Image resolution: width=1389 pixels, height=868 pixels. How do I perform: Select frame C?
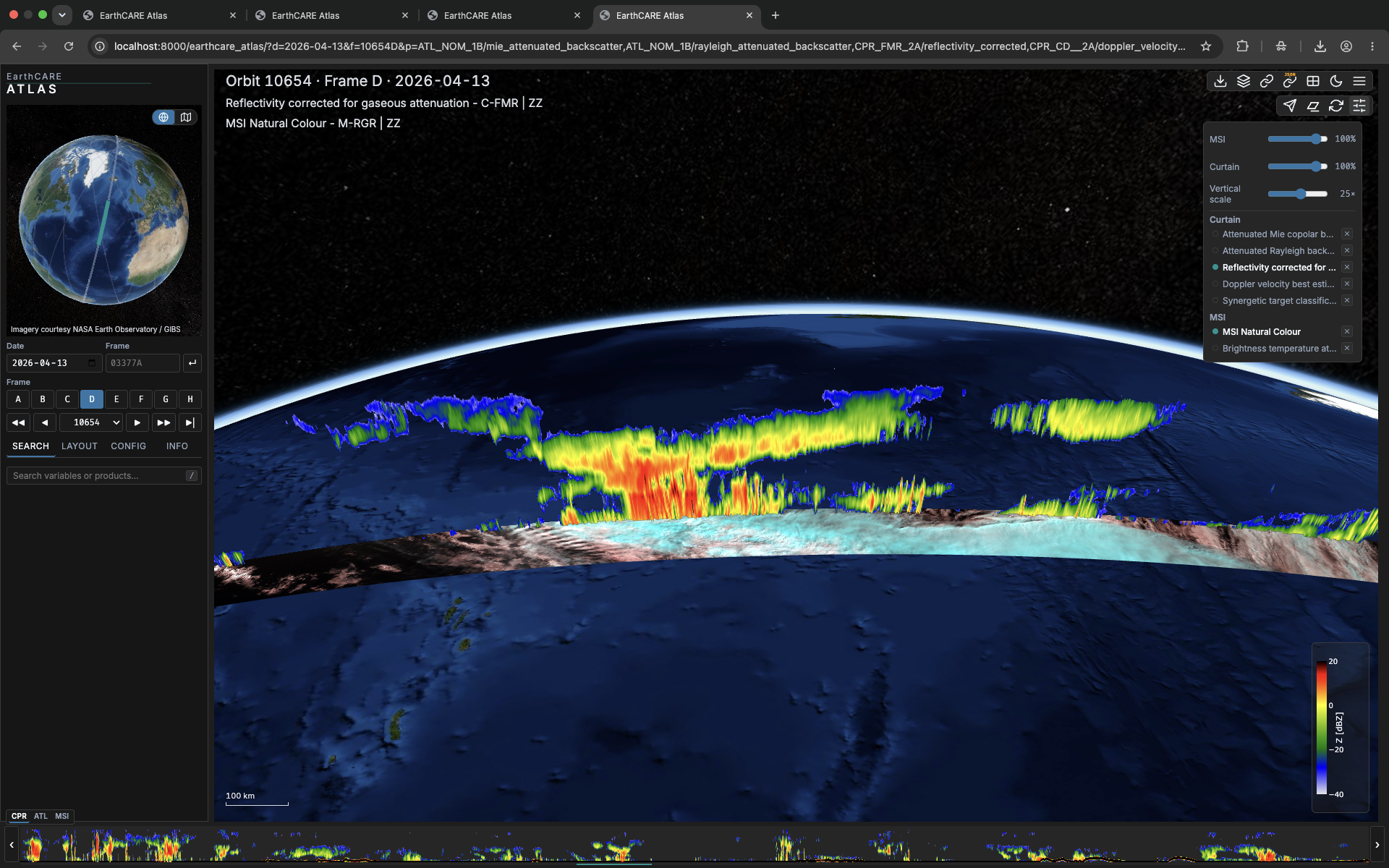coord(67,399)
